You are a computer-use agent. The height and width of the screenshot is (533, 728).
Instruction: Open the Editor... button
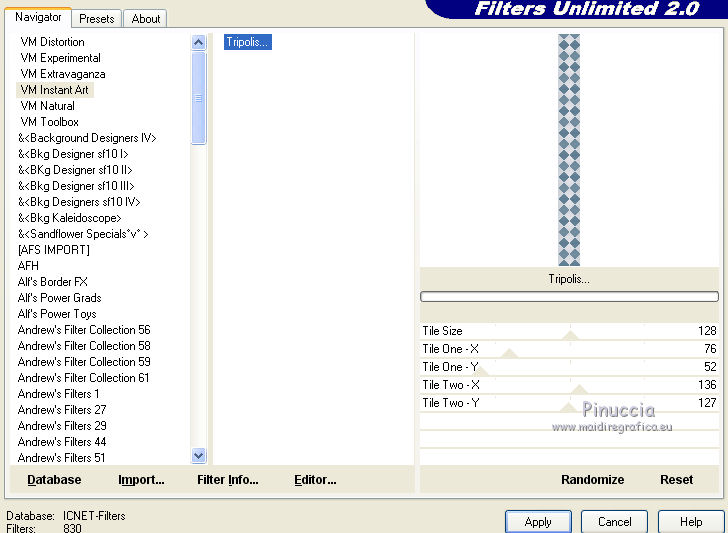coord(315,480)
